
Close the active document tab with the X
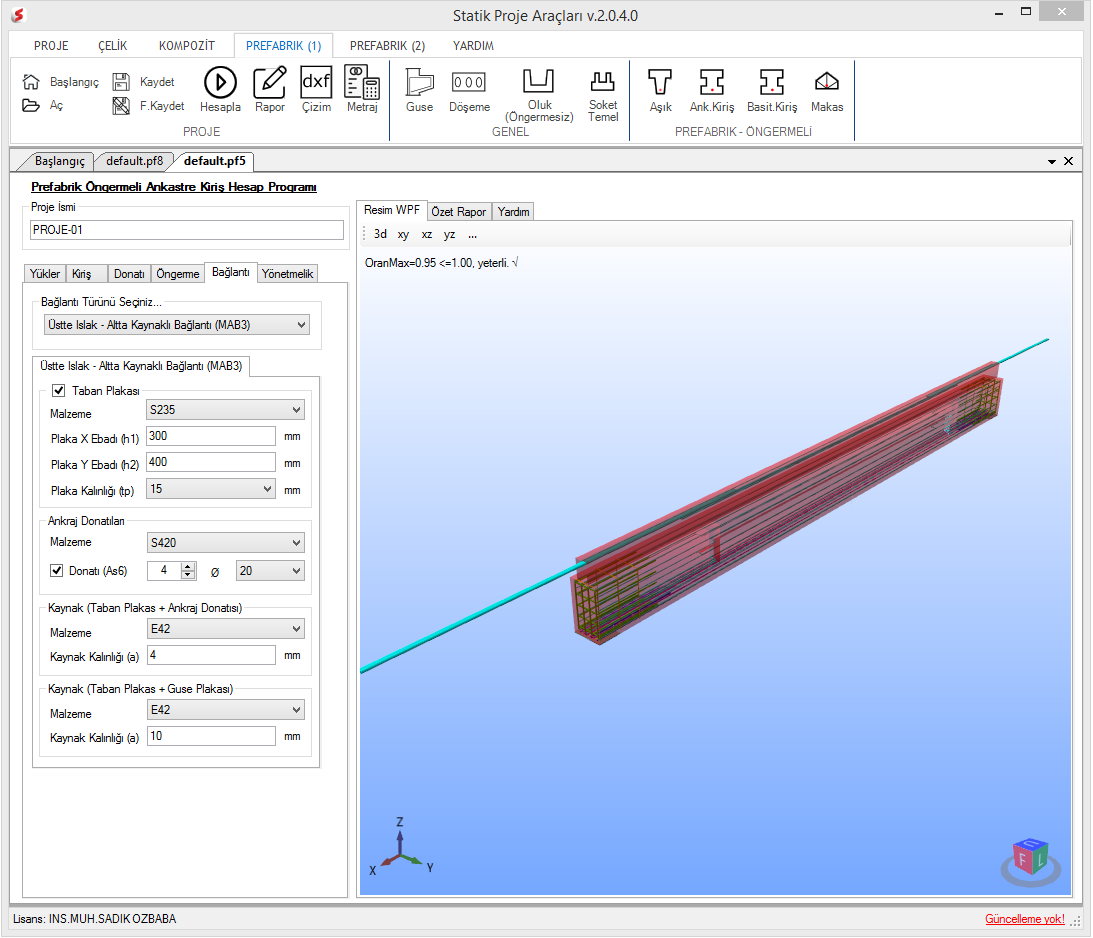click(x=1069, y=161)
